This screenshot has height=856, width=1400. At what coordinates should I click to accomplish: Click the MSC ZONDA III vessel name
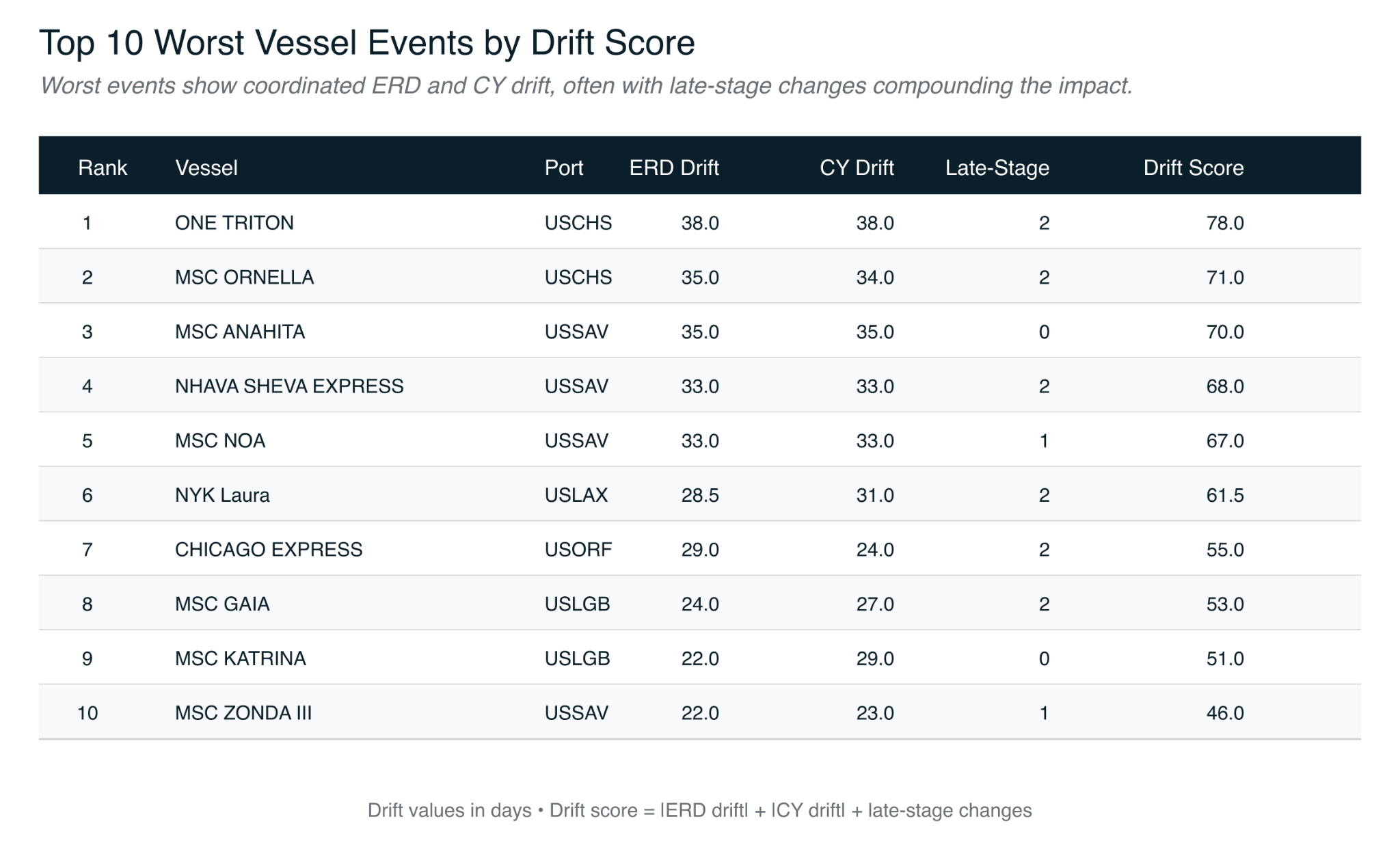tap(243, 713)
